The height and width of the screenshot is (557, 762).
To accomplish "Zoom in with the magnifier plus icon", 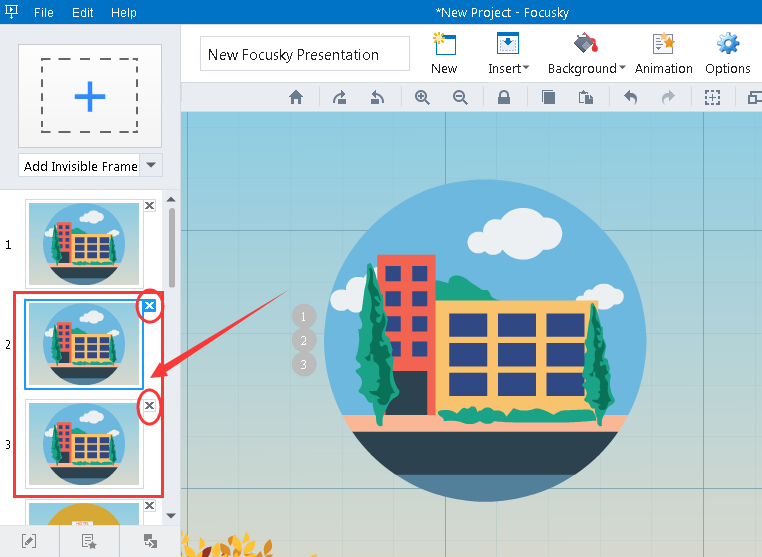I will coord(422,97).
